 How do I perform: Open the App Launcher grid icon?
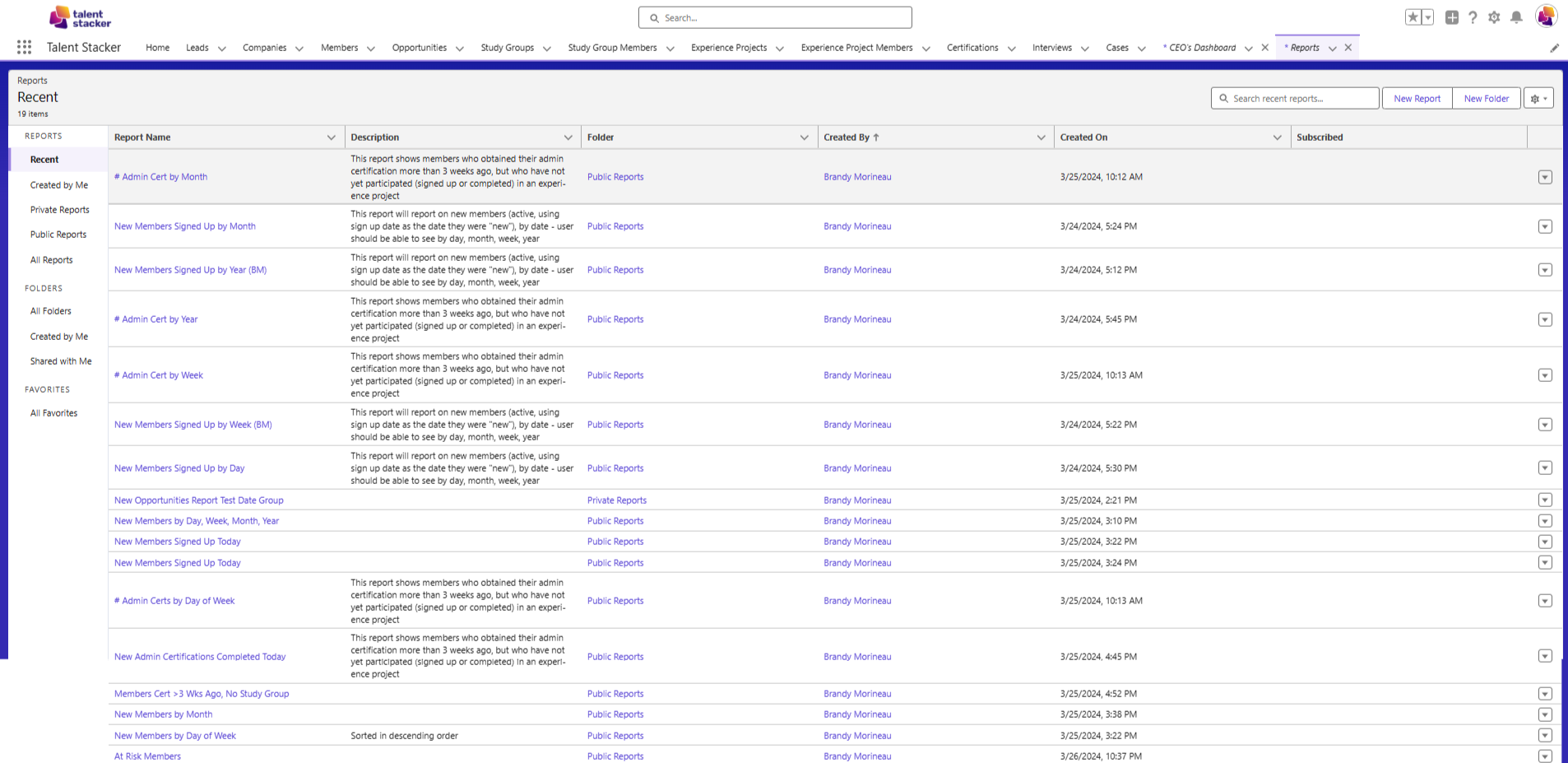(x=25, y=48)
